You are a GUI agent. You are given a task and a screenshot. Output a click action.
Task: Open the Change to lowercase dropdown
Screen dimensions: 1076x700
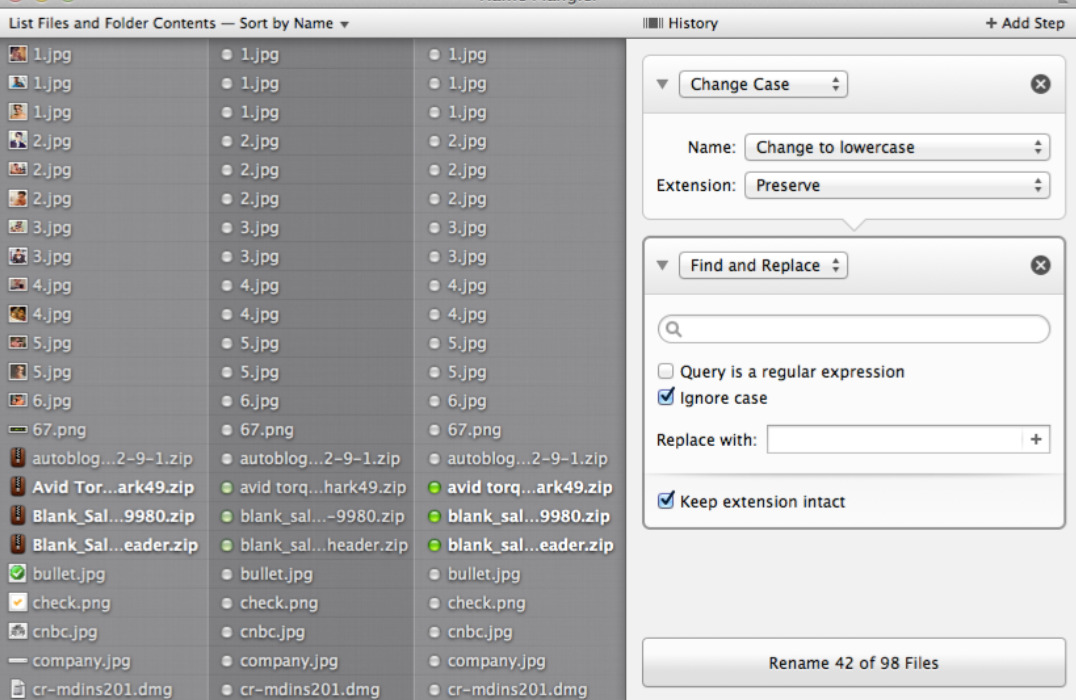click(897, 148)
